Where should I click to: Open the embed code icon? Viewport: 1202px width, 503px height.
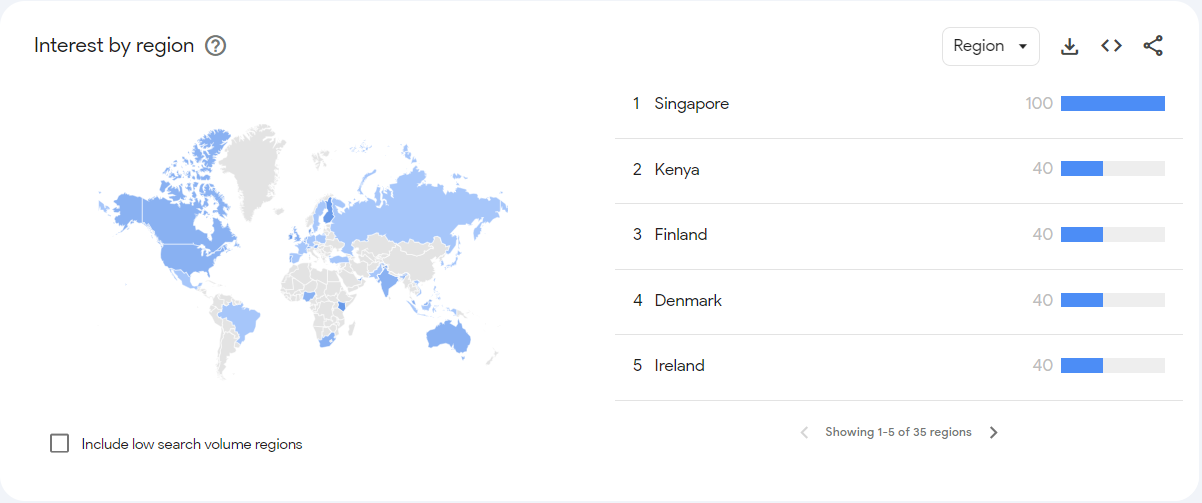1111,46
